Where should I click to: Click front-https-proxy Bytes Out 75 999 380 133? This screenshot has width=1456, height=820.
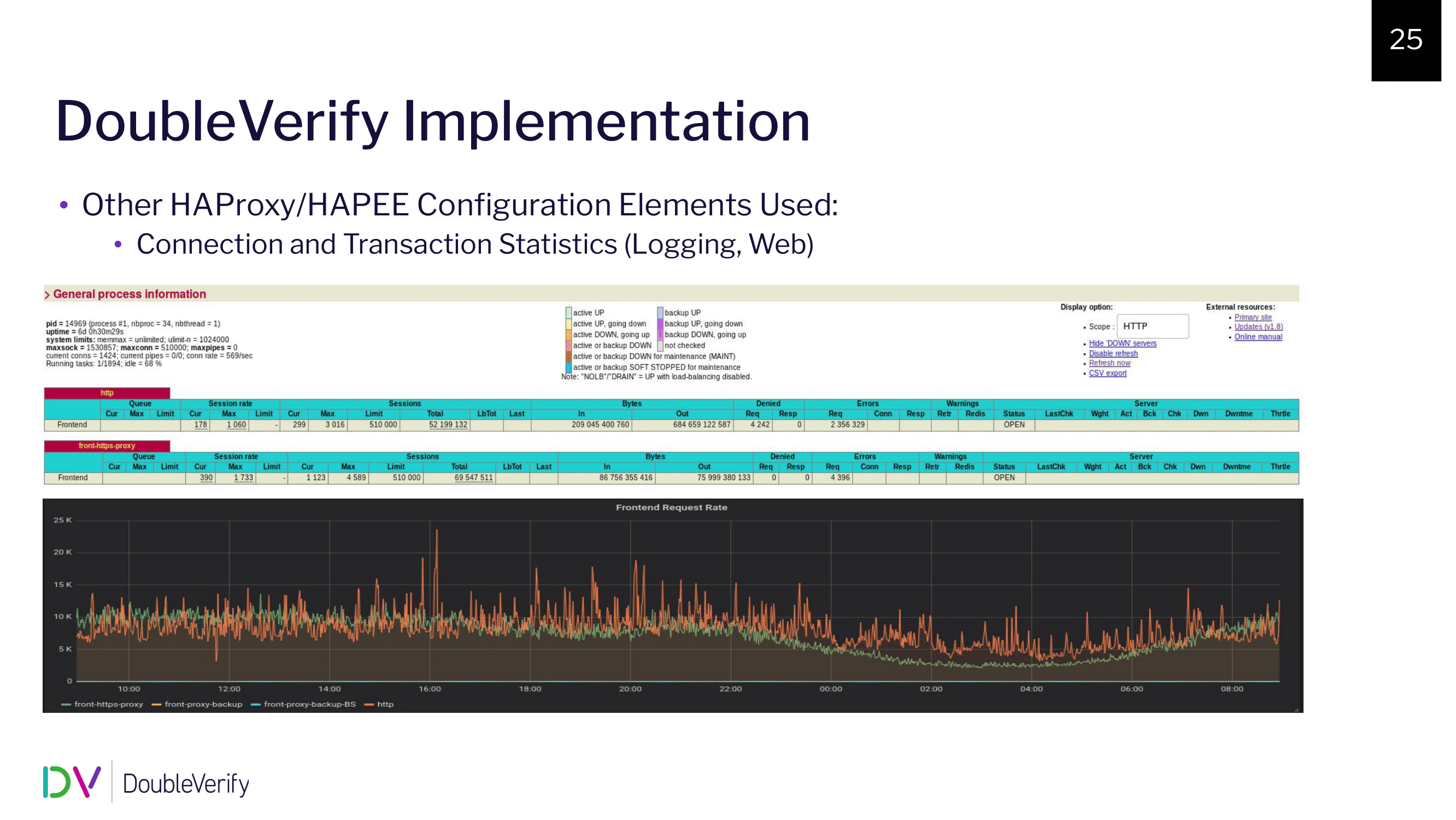[724, 478]
